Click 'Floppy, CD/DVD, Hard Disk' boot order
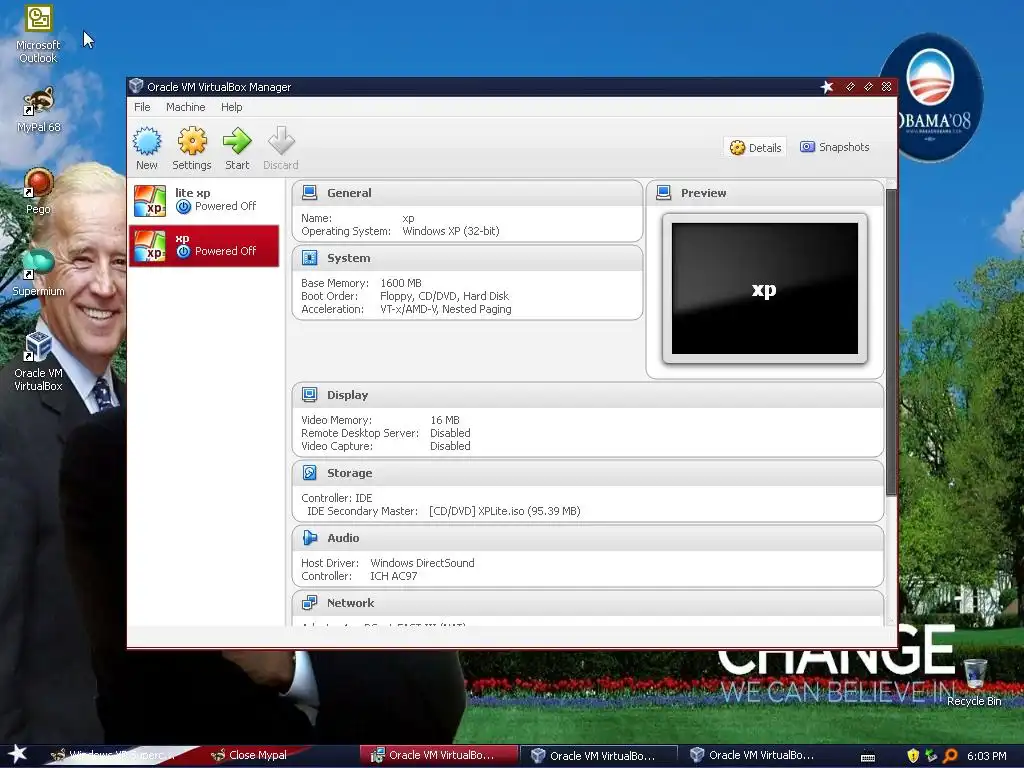 tap(444, 296)
